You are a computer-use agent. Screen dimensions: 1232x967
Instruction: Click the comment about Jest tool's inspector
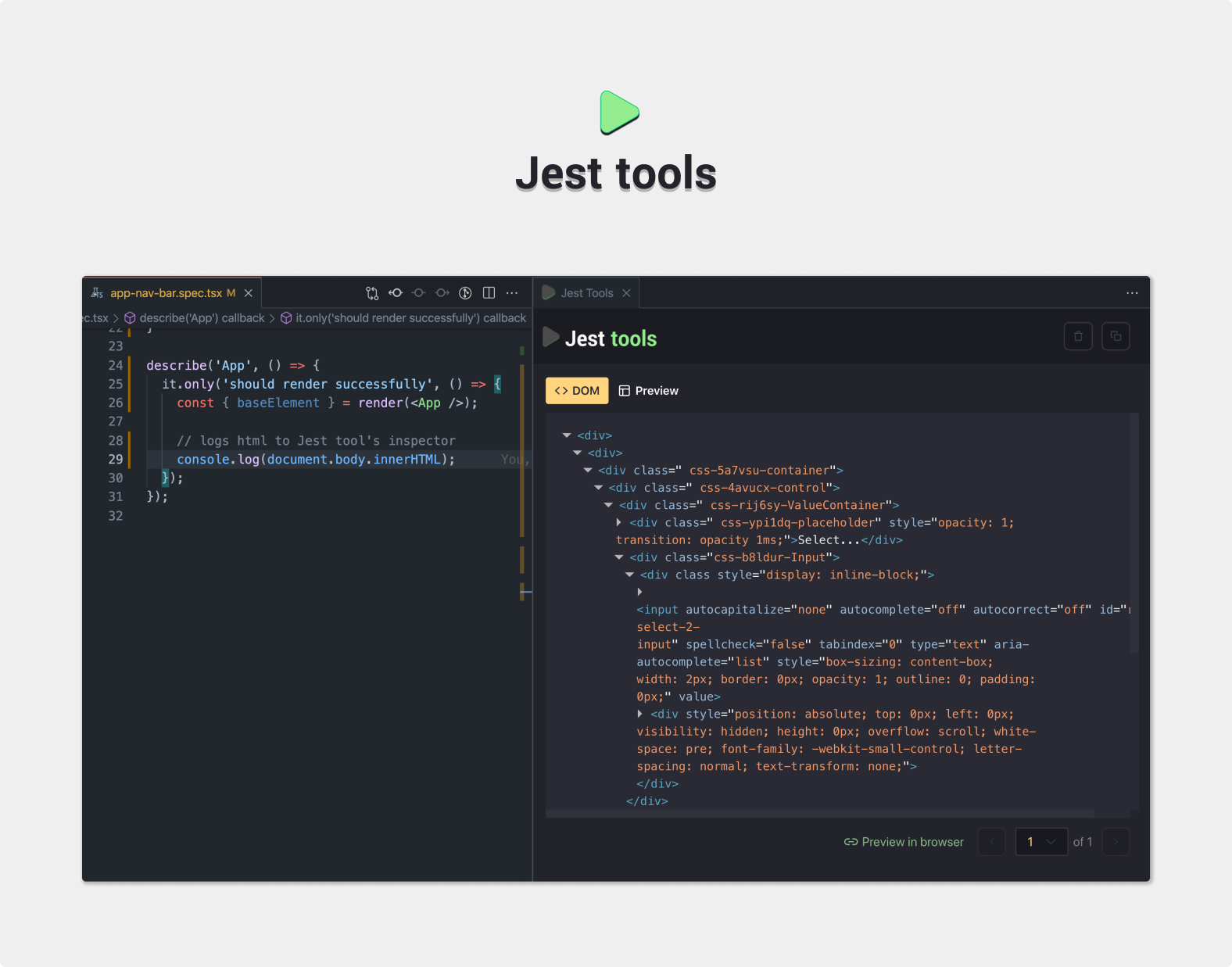click(316, 441)
